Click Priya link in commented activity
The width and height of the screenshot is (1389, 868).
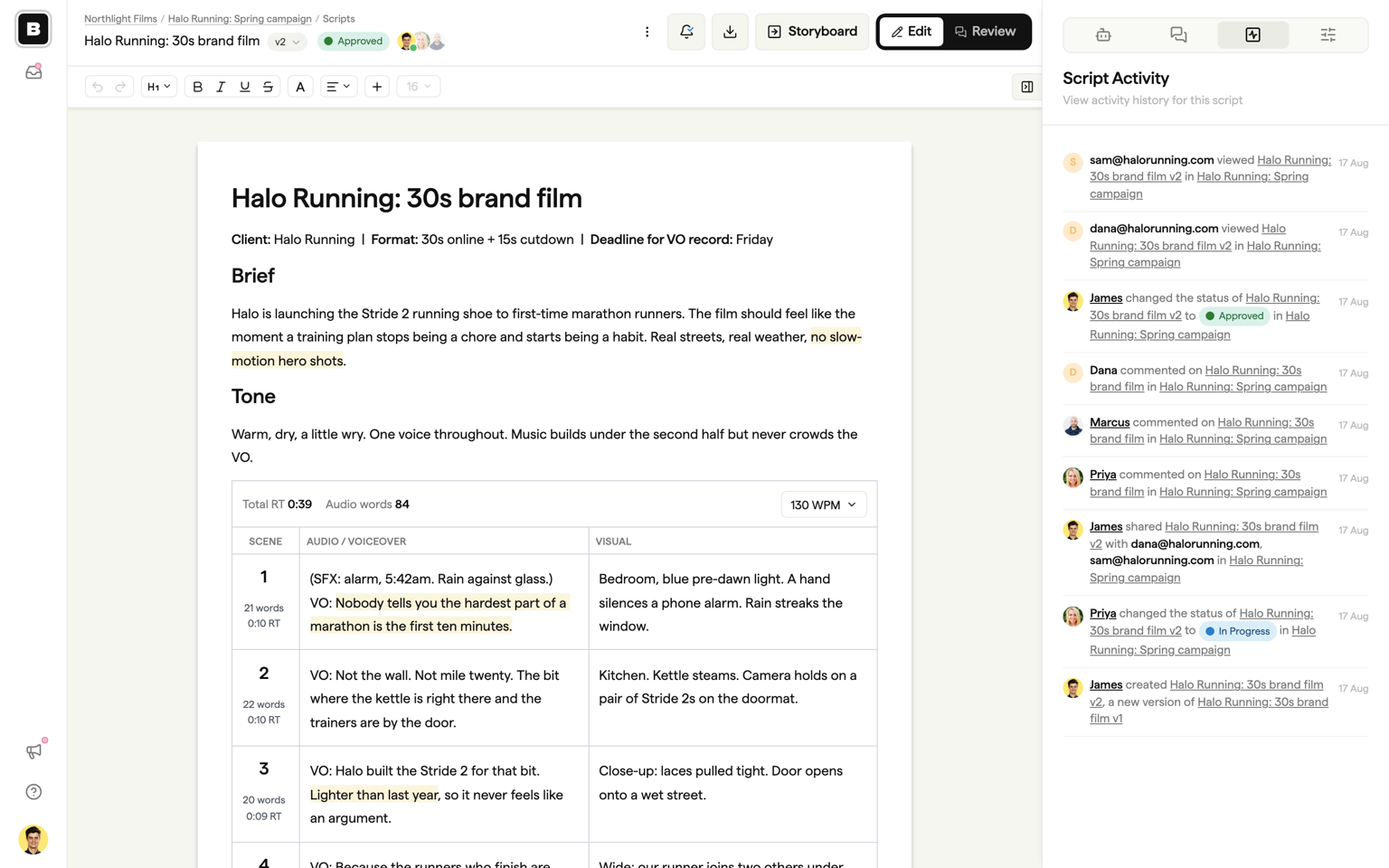1102,475
